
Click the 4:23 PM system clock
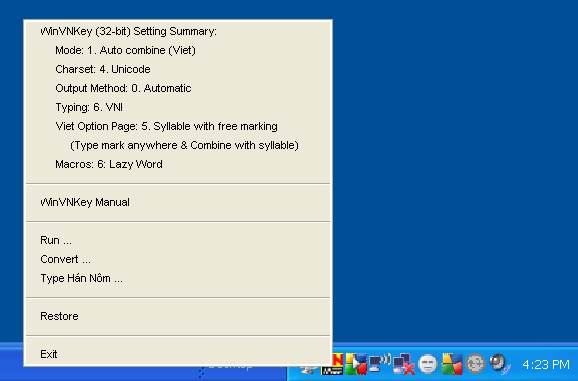coord(546,365)
